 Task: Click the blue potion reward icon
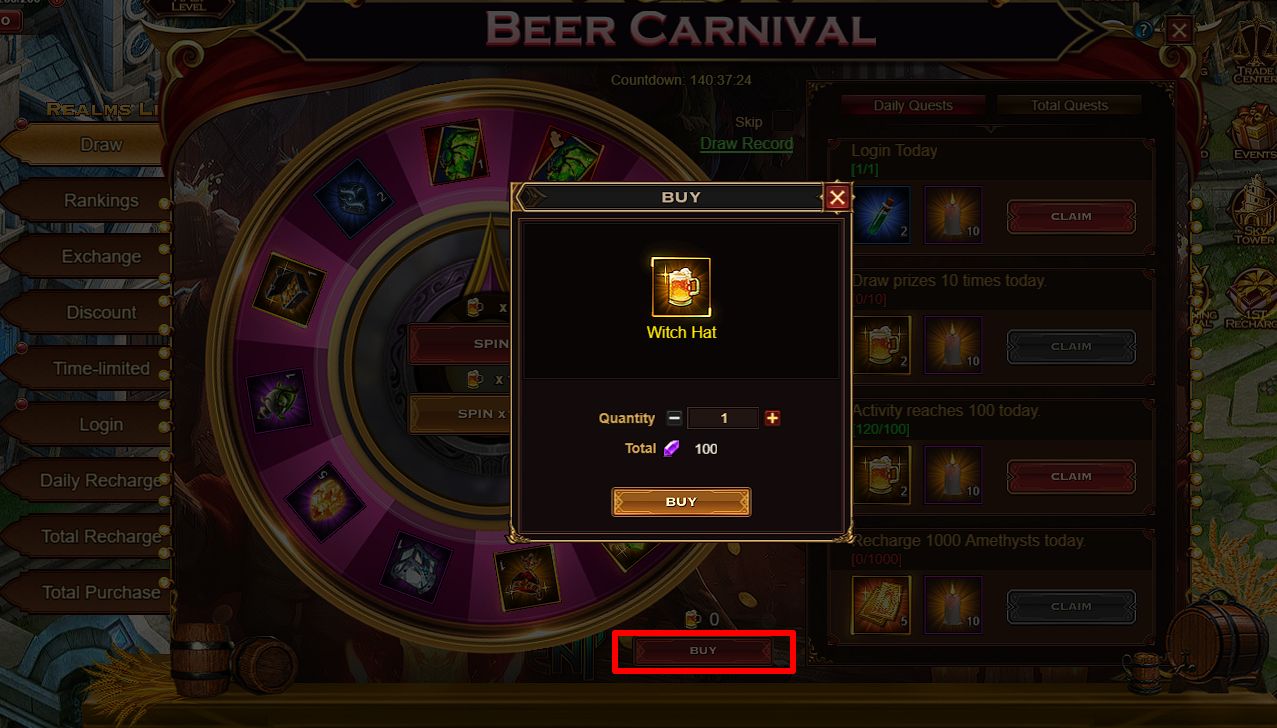point(881,215)
